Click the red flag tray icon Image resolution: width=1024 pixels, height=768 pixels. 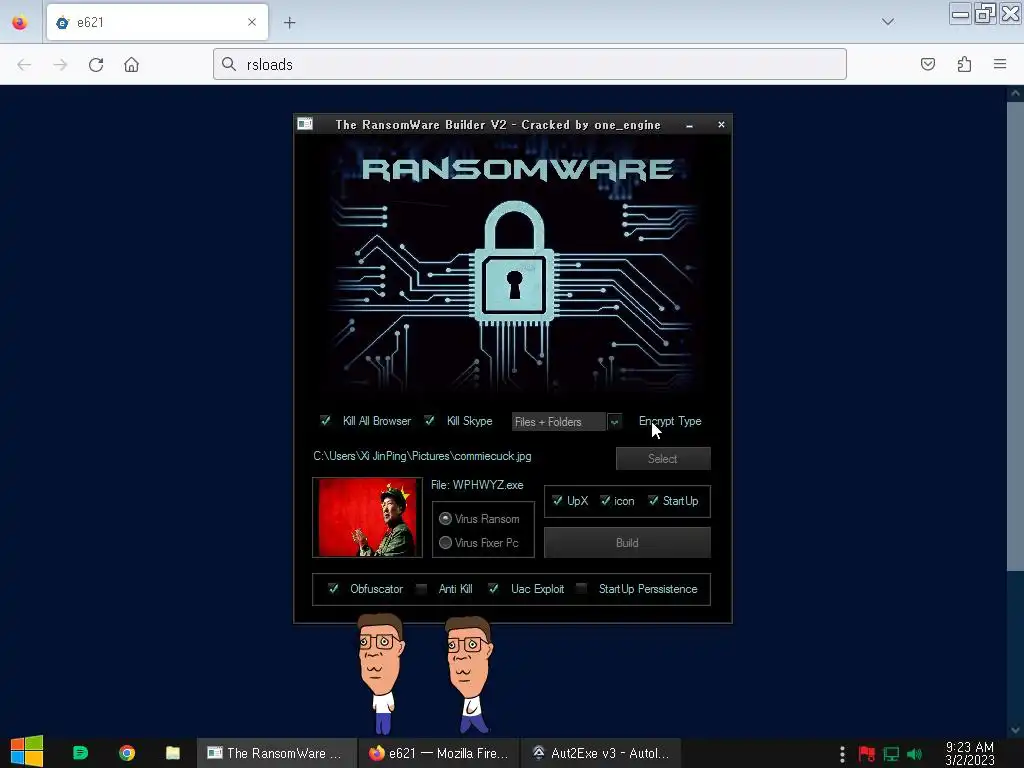[867, 754]
